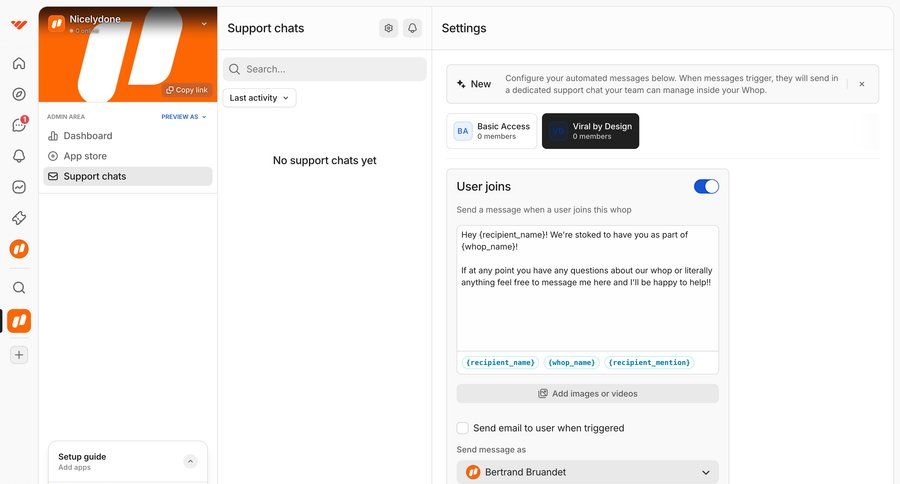Open the Home icon in left rail
Image resolution: width=900 pixels, height=484 pixels.
click(19, 64)
